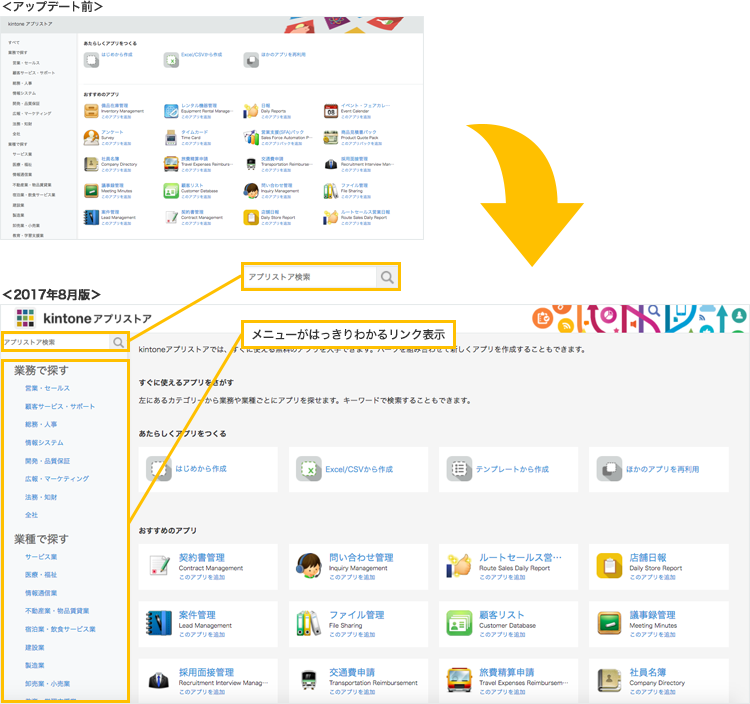750x704 pixels.
Task: Click the large 案件管理 blue notebook icon
Action: (x=160, y=623)
